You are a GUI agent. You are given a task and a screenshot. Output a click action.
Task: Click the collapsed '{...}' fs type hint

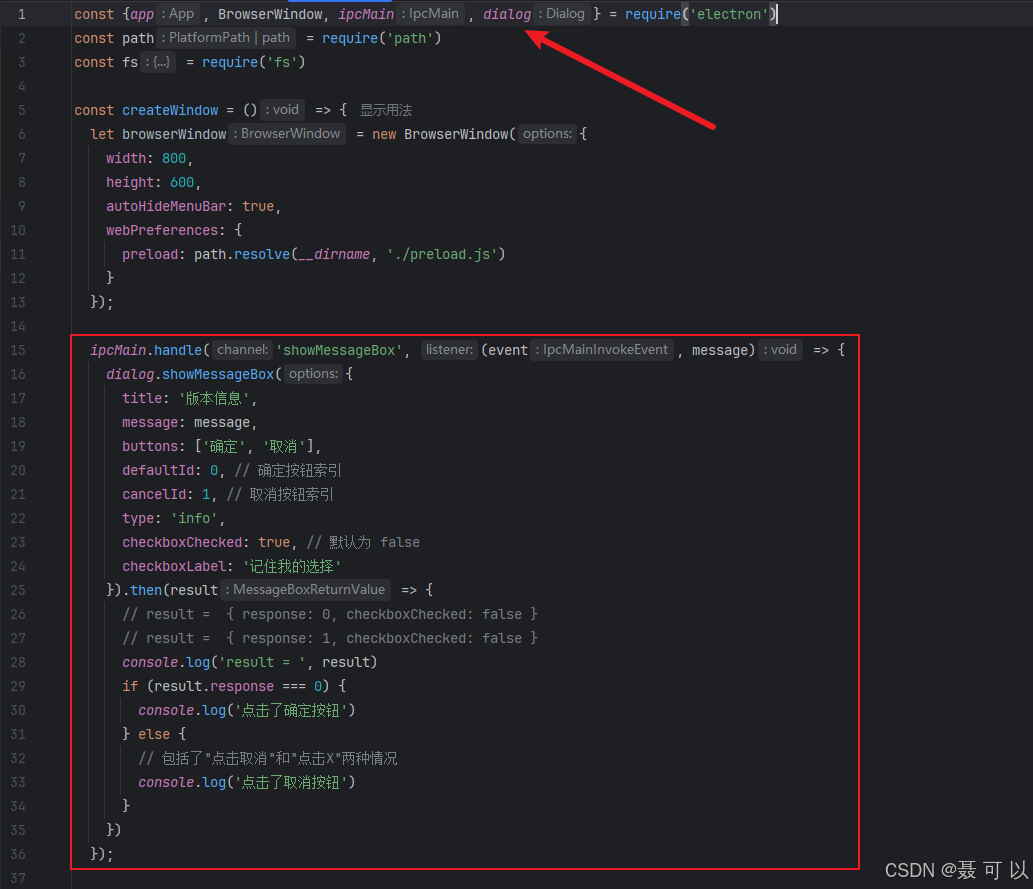[x=158, y=62]
